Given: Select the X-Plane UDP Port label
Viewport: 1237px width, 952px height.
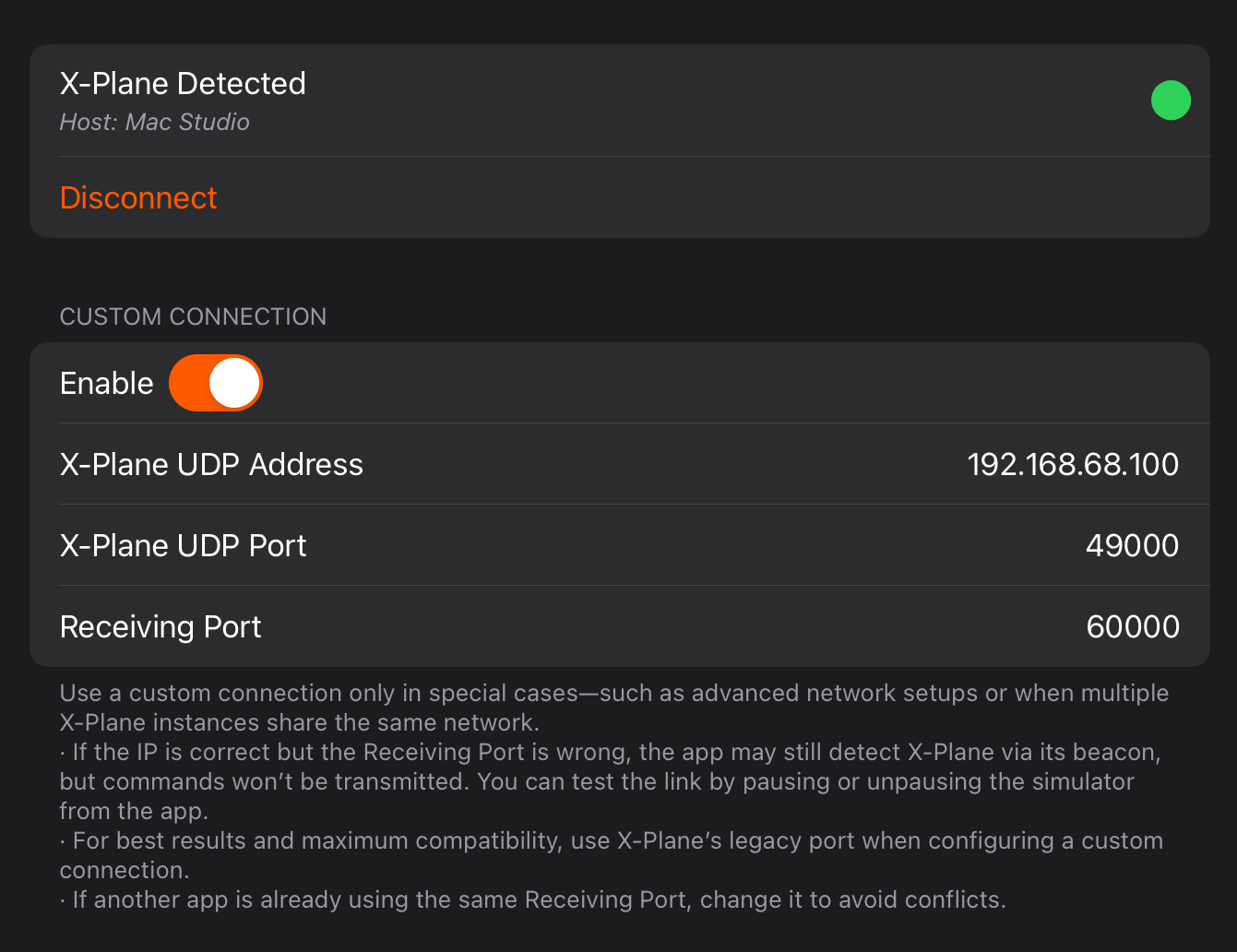Looking at the screenshot, I should coord(183,545).
